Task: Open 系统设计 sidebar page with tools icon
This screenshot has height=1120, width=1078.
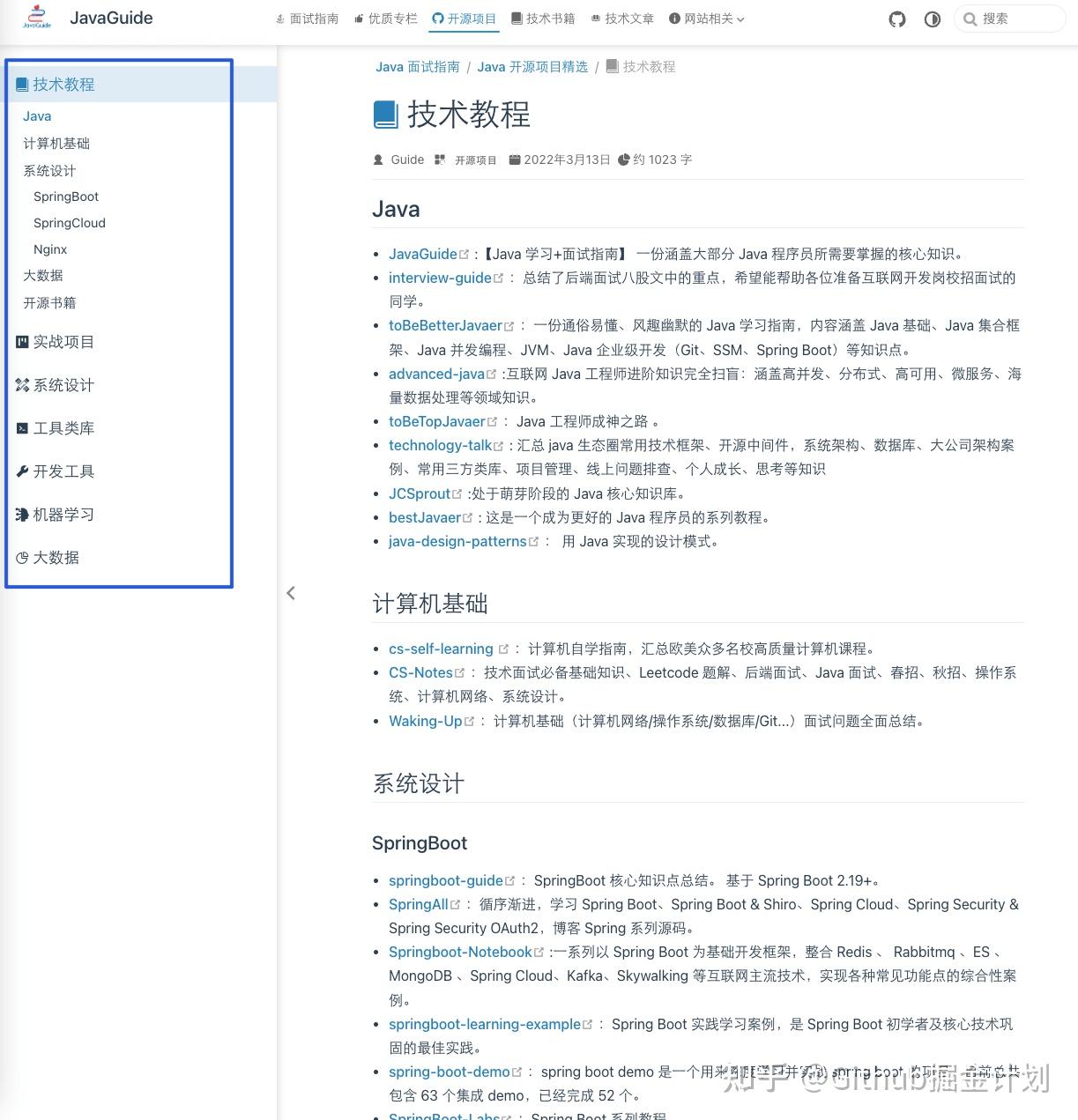Action: click(55, 385)
